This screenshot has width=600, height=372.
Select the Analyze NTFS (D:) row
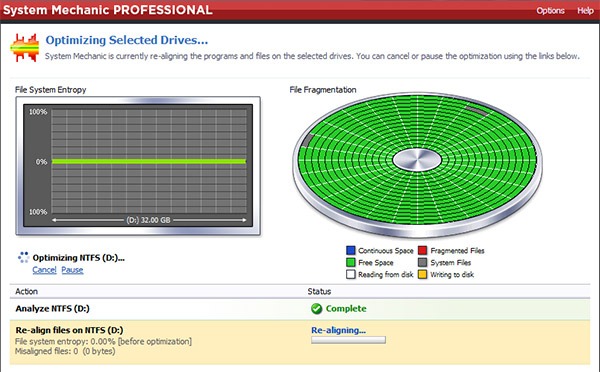click(300, 309)
